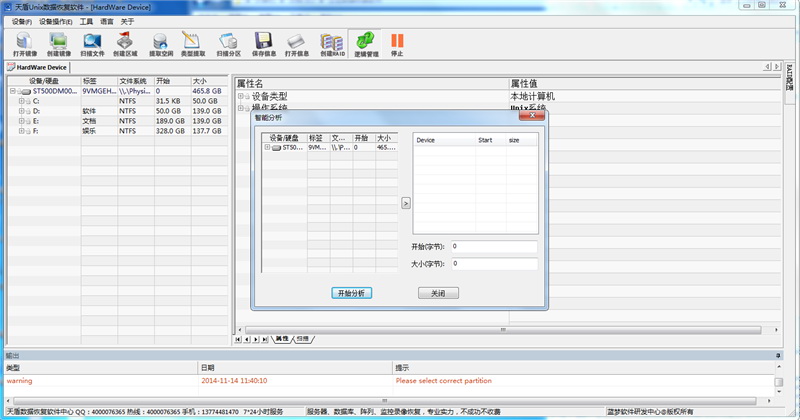This screenshot has height=420, width=800.
Task: Open the 关于 menu
Action: [x=127, y=21]
